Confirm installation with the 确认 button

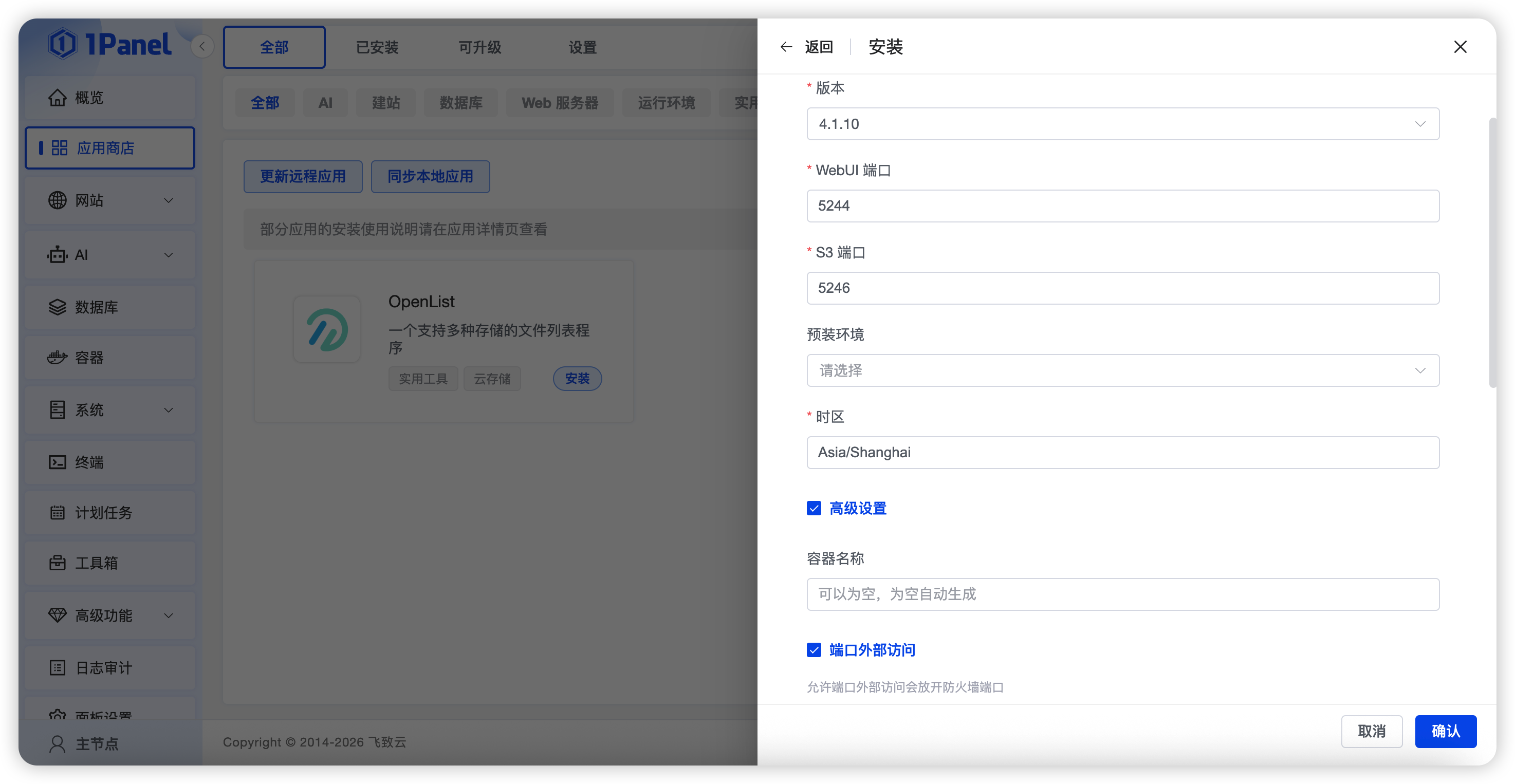[x=1446, y=731]
